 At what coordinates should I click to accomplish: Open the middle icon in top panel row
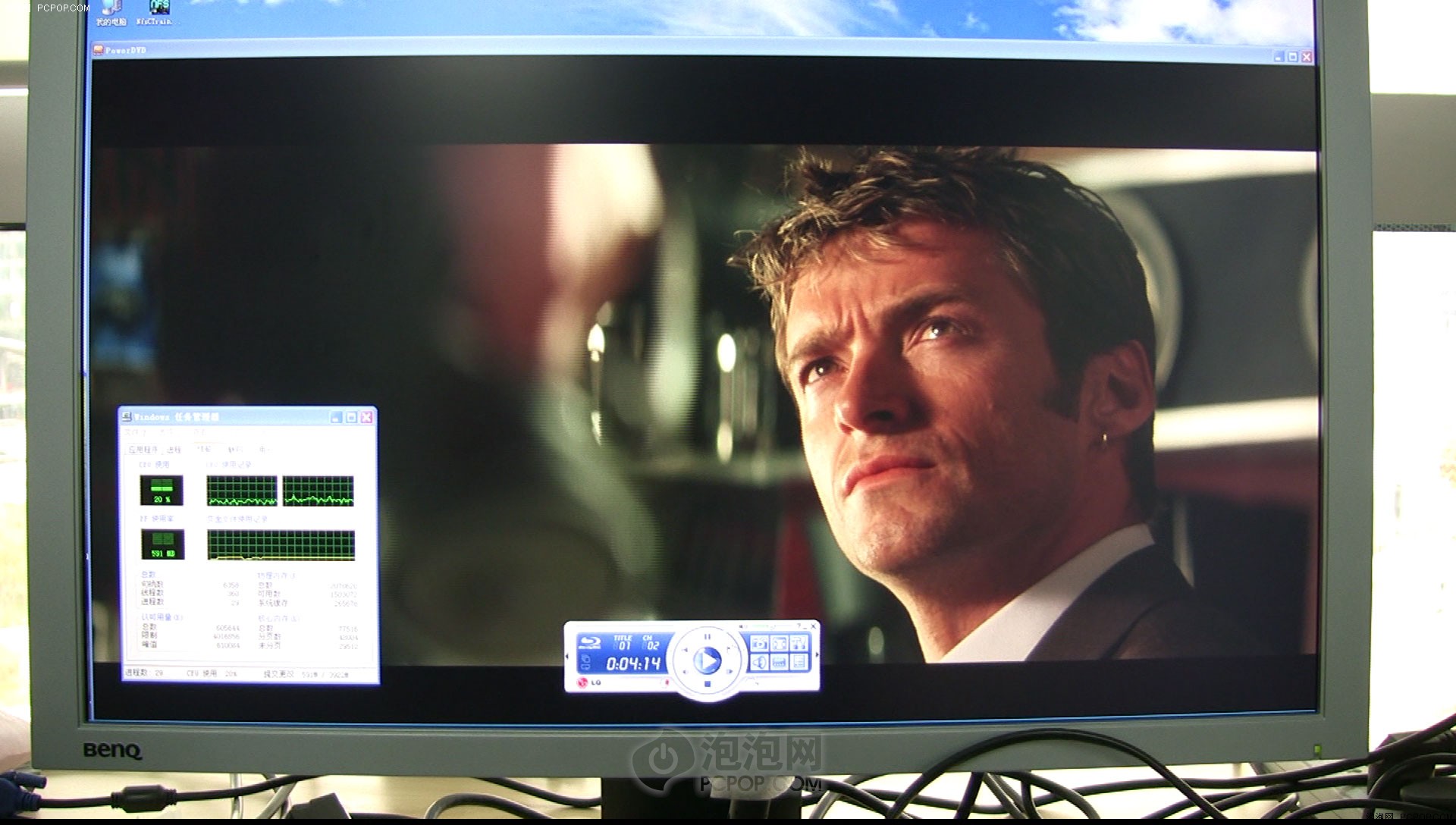pyautogui.click(x=779, y=643)
